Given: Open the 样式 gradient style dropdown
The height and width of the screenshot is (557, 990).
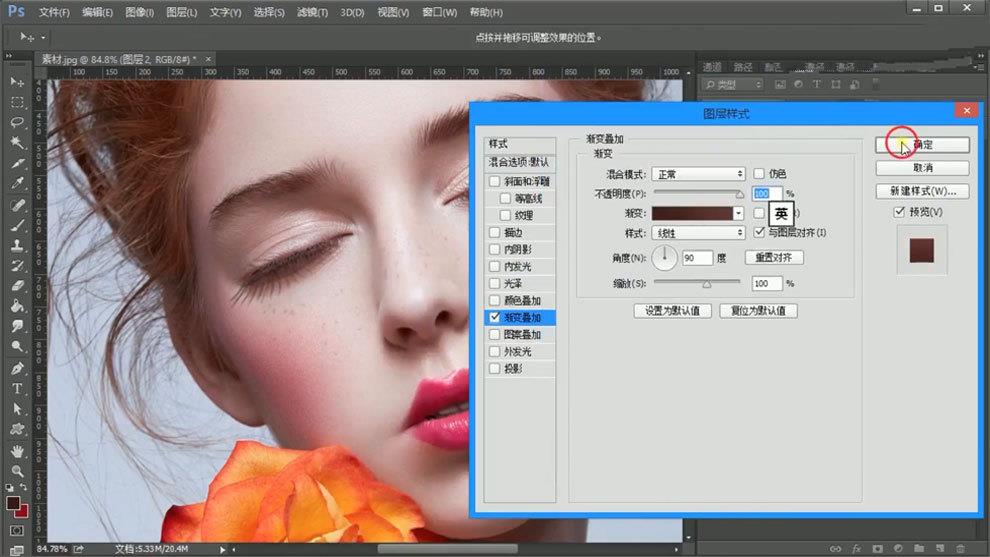Looking at the screenshot, I should (698, 232).
